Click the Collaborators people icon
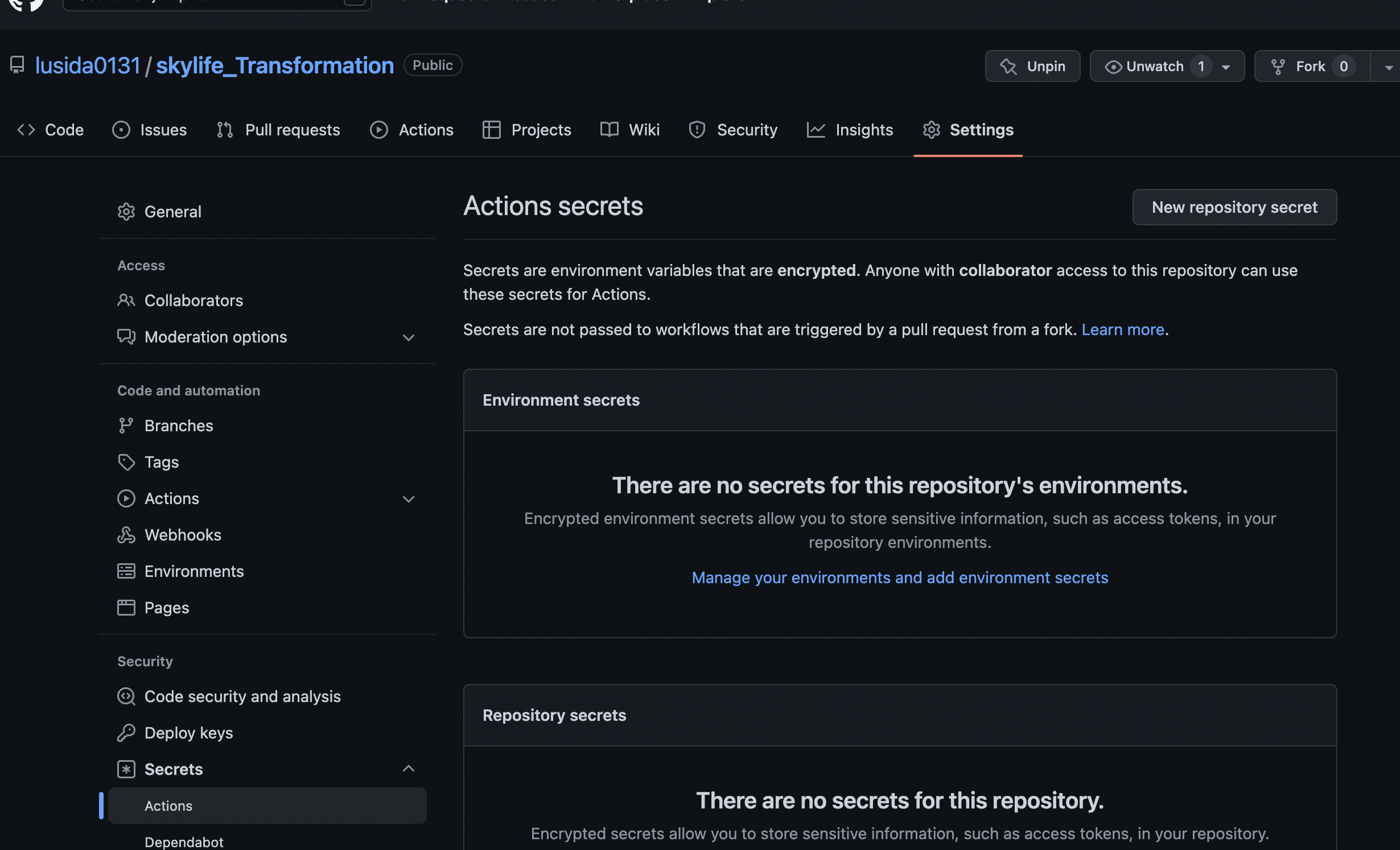This screenshot has height=850, width=1400. 126,300
